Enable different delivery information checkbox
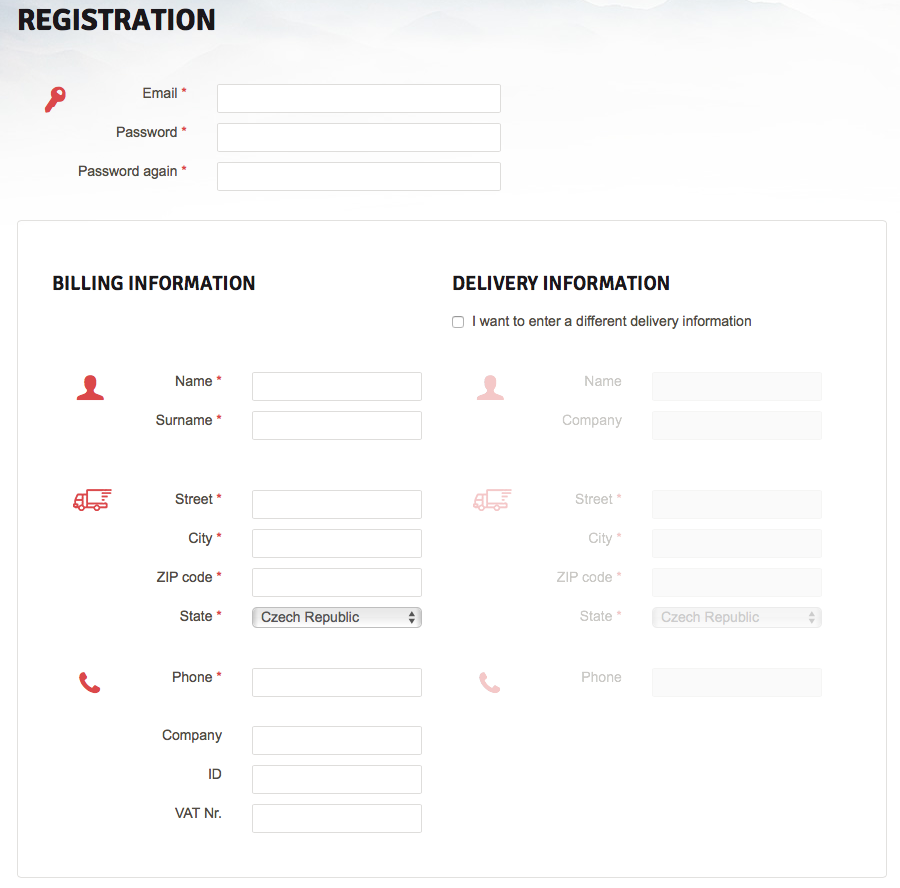900x888 pixels. [458, 322]
